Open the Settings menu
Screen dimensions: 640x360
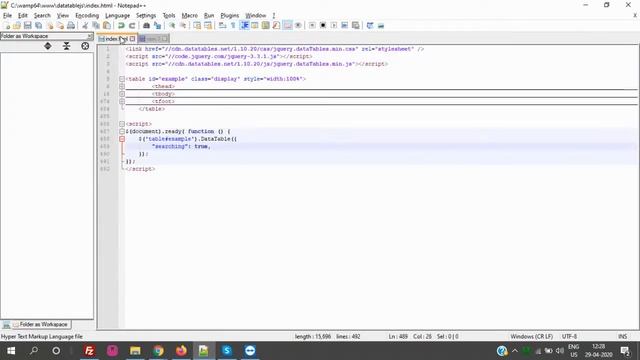point(146,16)
